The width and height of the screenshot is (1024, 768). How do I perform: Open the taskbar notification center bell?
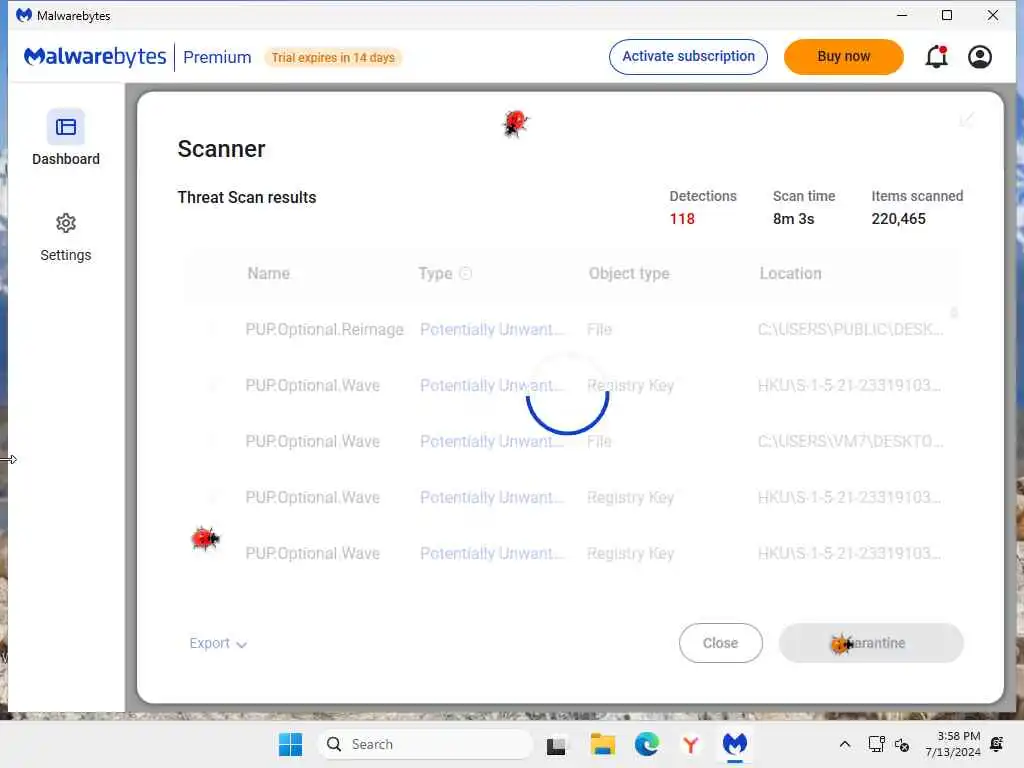pyautogui.click(x=997, y=744)
